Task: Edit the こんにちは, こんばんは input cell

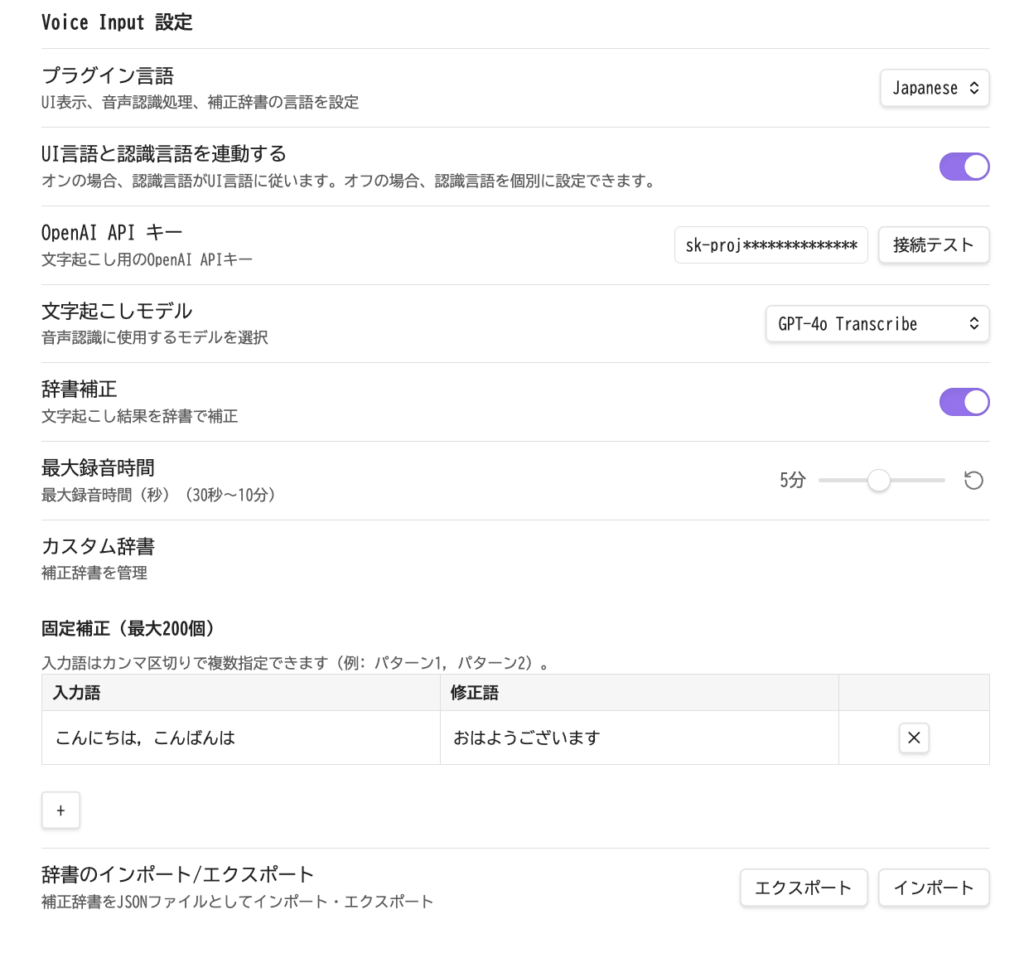Action: coord(240,738)
